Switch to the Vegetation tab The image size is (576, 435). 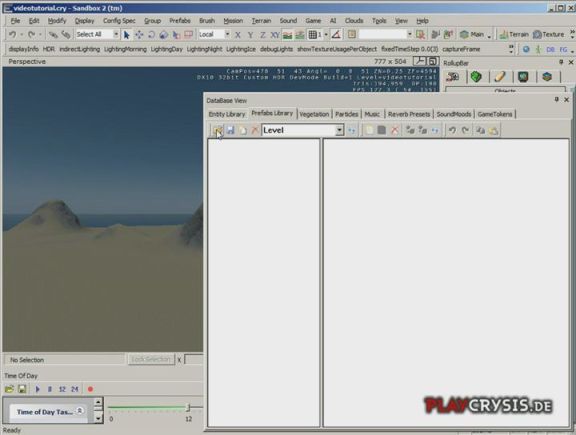[x=314, y=114]
